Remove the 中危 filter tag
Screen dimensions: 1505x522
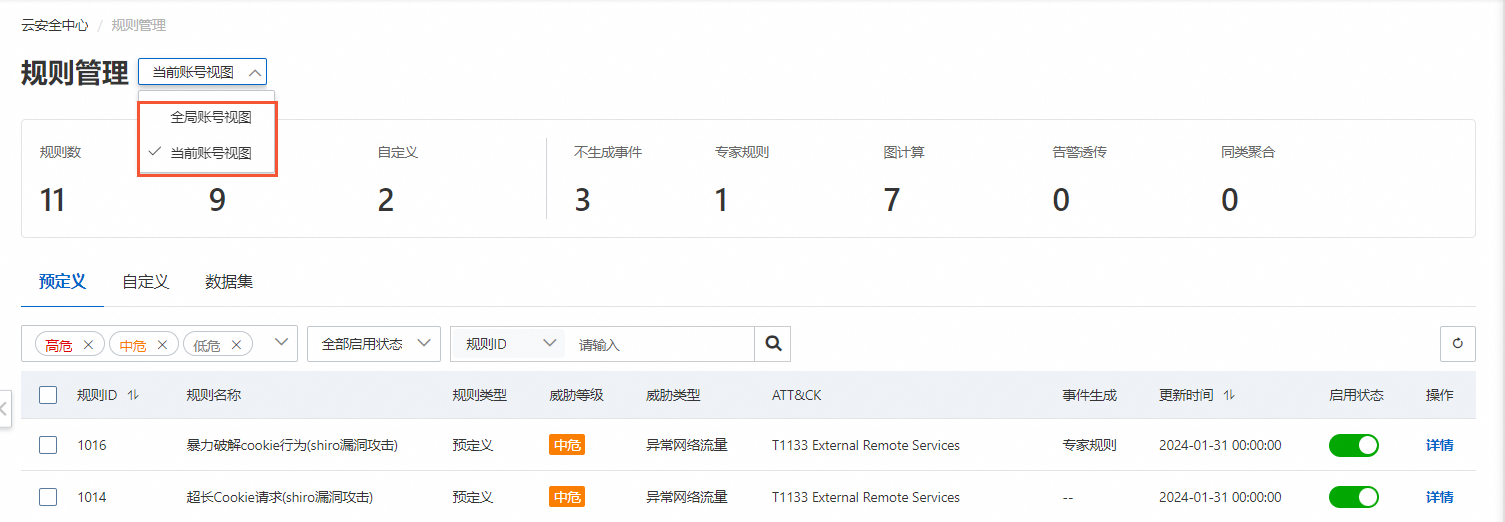pos(162,344)
